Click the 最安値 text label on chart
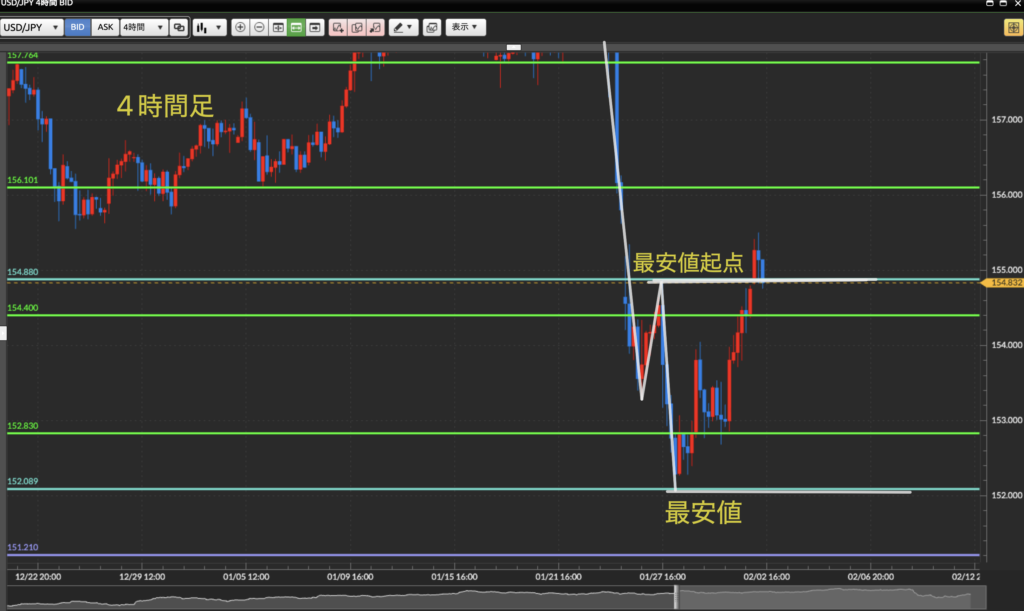 (x=703, y=513)
